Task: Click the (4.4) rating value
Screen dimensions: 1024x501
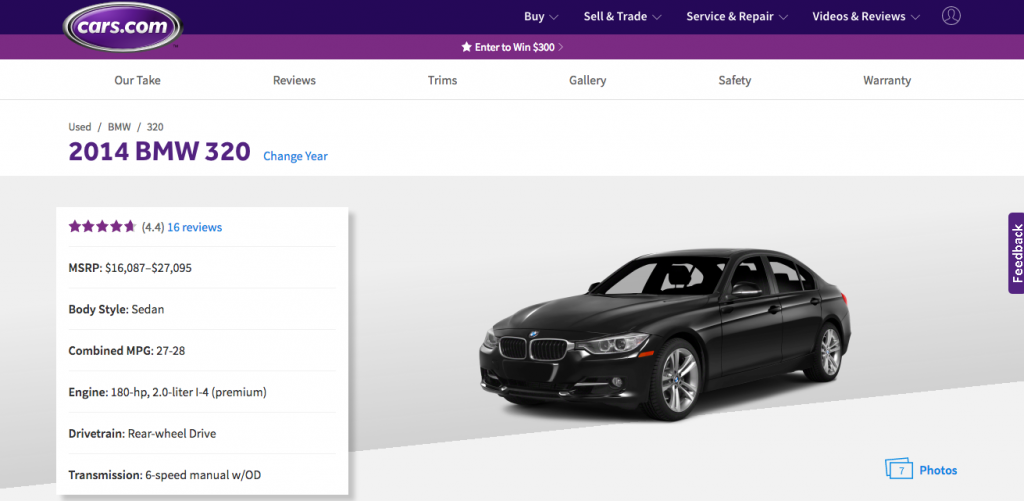Action: pos(153,227)
